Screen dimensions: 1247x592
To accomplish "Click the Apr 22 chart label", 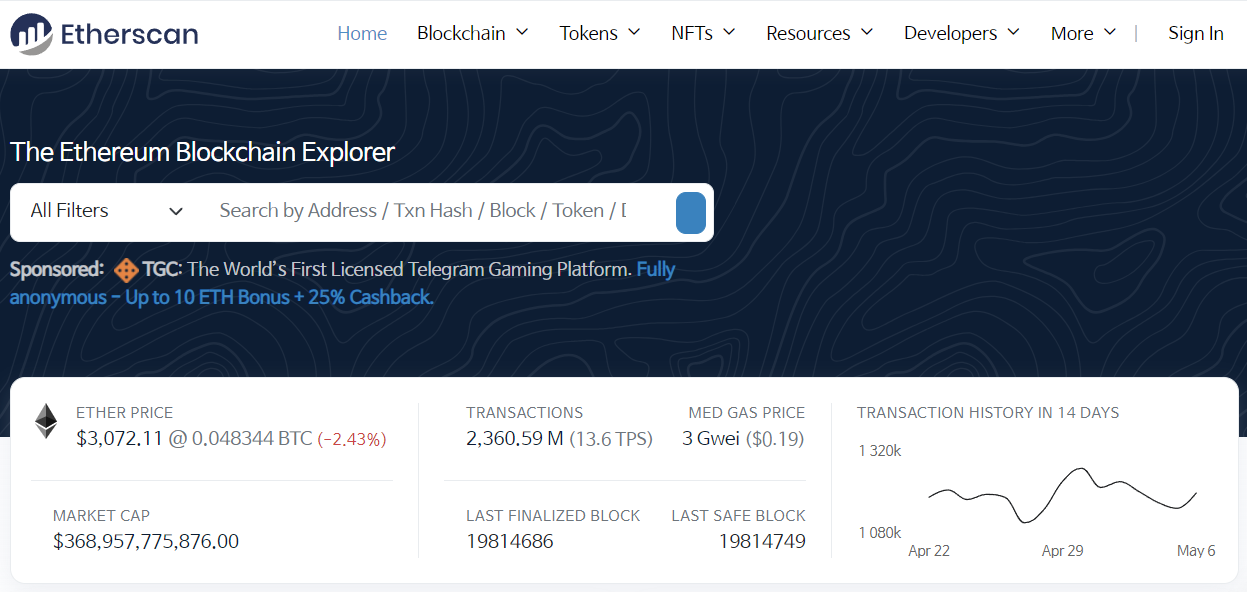I will click(x=929, y=551).
